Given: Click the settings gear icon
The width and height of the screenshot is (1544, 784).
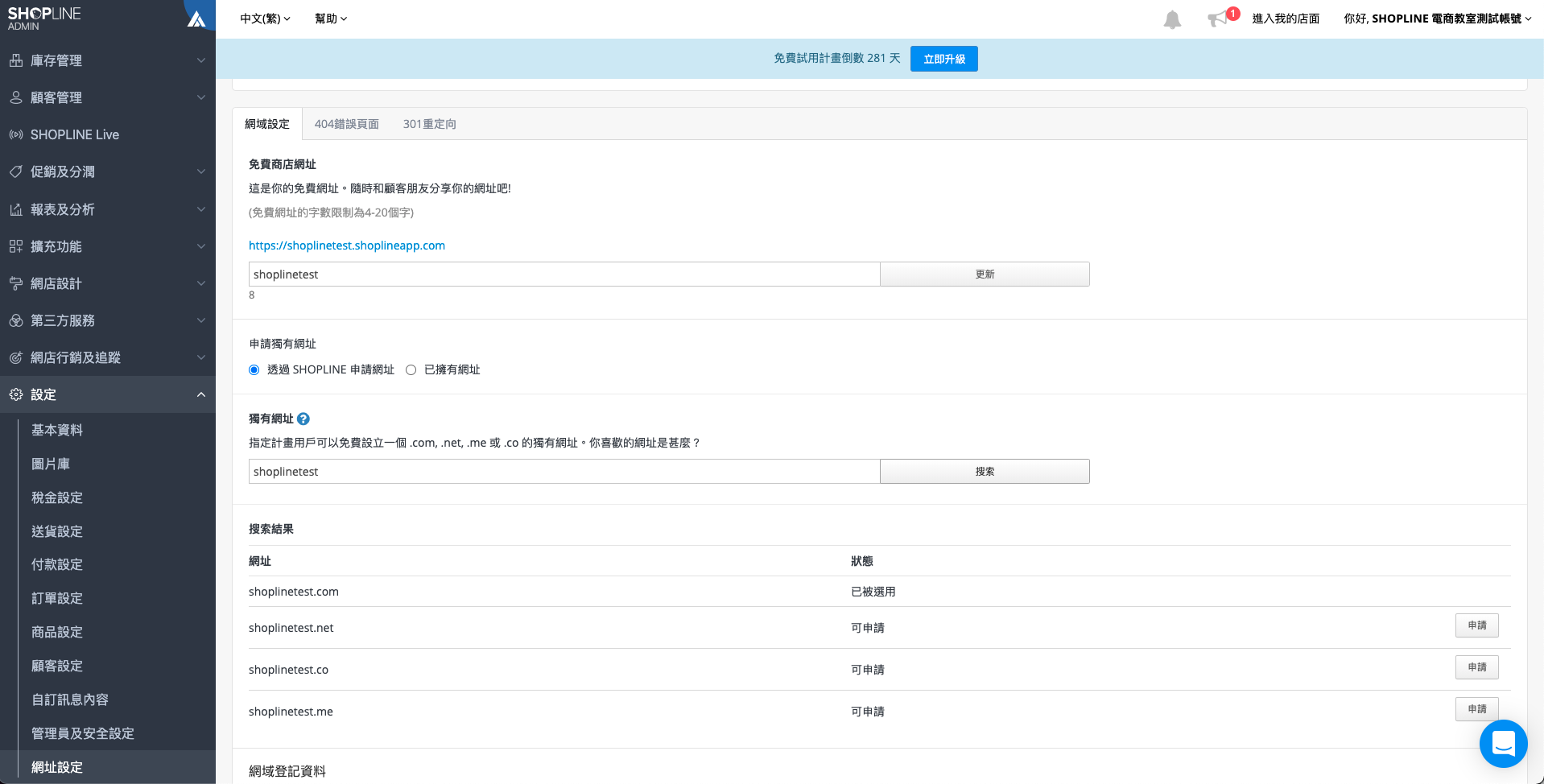Looking at the screenshot, I should (16, 394).
